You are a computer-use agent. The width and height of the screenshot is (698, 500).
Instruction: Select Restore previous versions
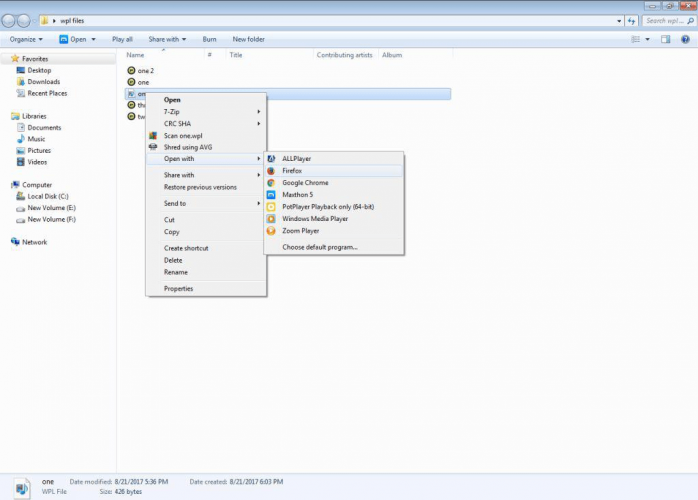click(206, 187)
